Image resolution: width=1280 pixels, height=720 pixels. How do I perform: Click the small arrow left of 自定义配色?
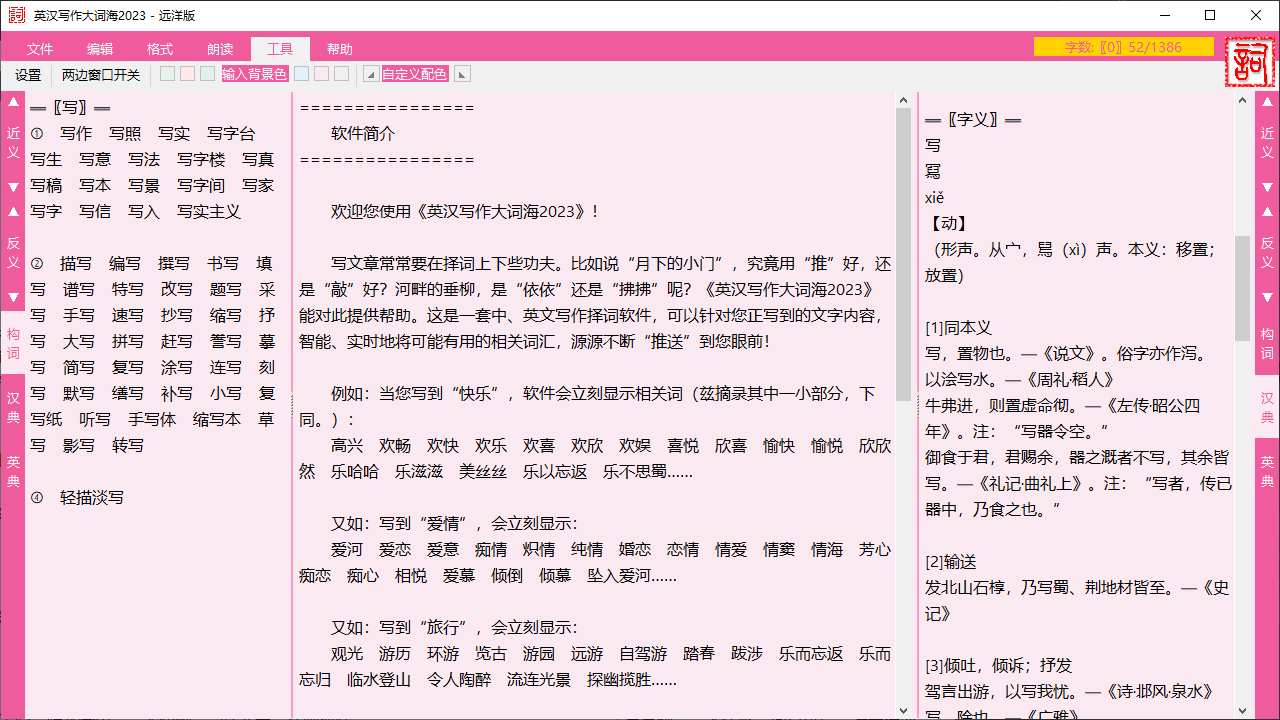point(372,73)
